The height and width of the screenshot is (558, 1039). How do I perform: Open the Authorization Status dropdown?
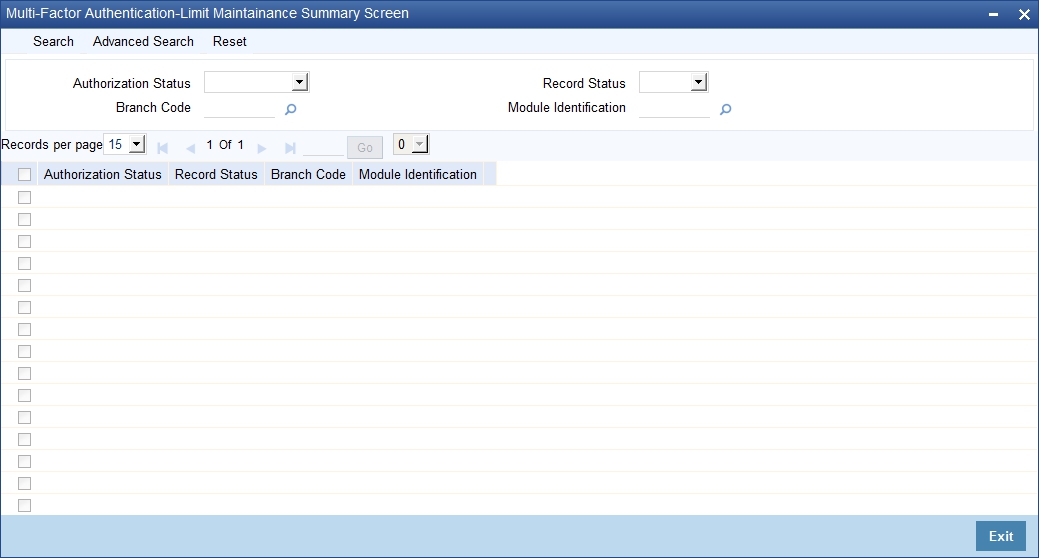coord(256,82)
